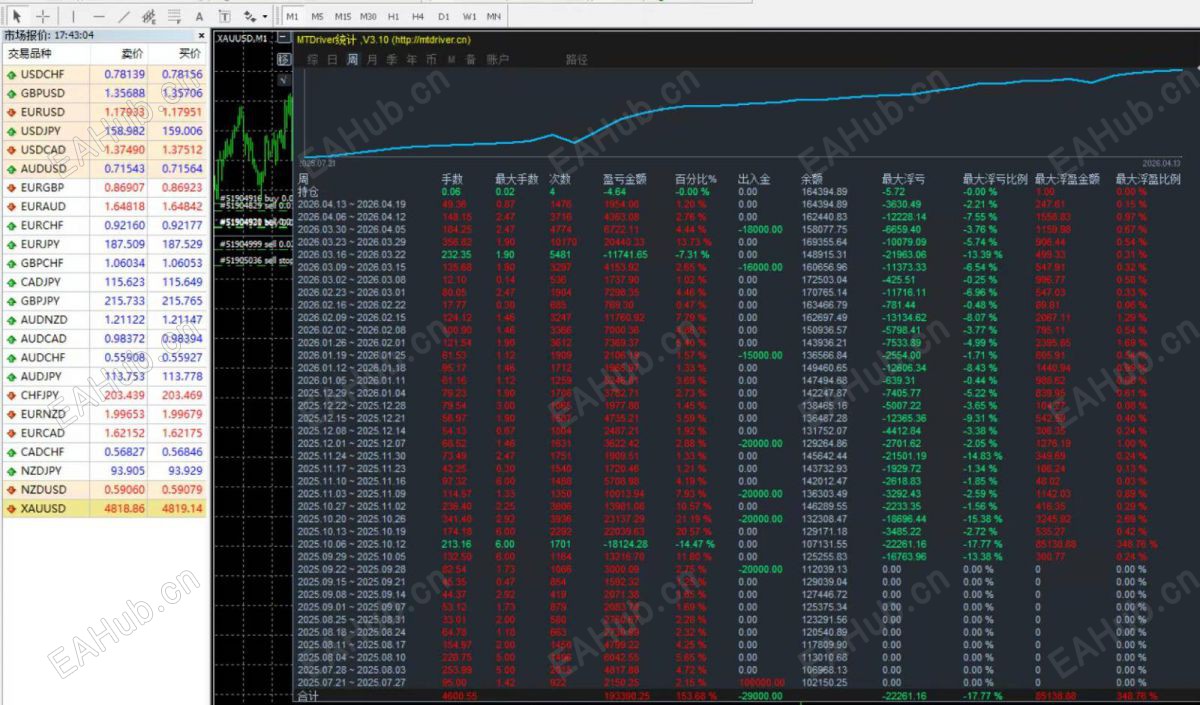Switch chart to D1 timeframe

coord(444,17)
